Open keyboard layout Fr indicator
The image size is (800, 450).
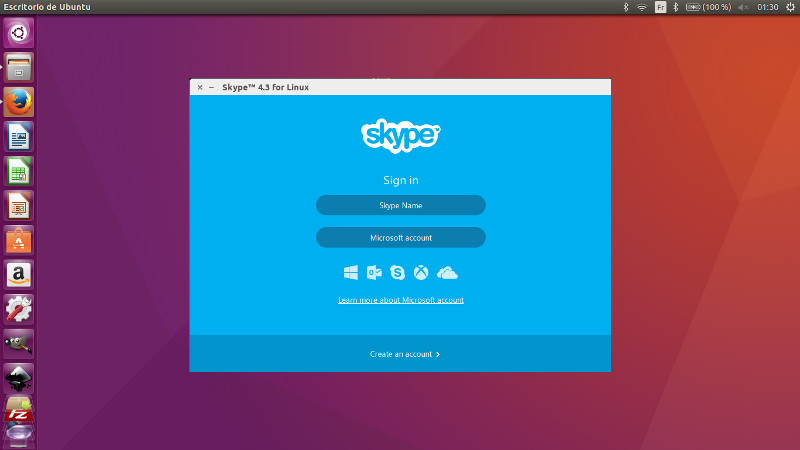(660, 7)
